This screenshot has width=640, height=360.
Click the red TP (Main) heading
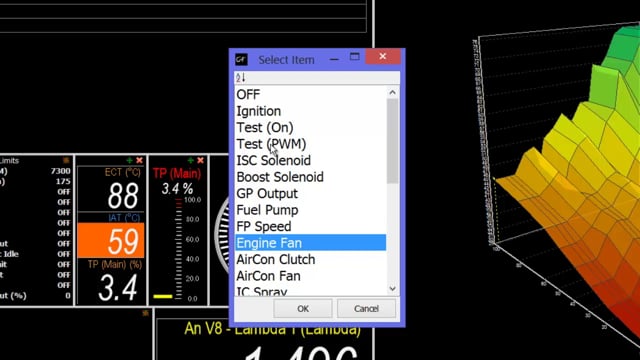point(177,173)
